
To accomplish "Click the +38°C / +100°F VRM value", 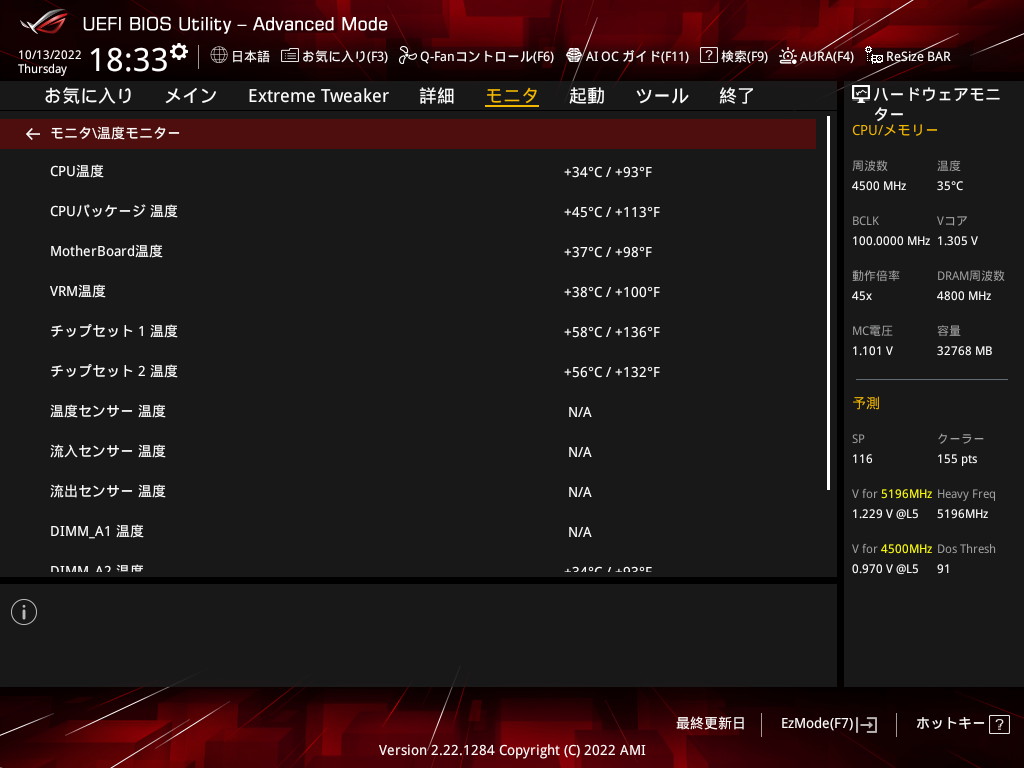I will click(x=612, y=292).
